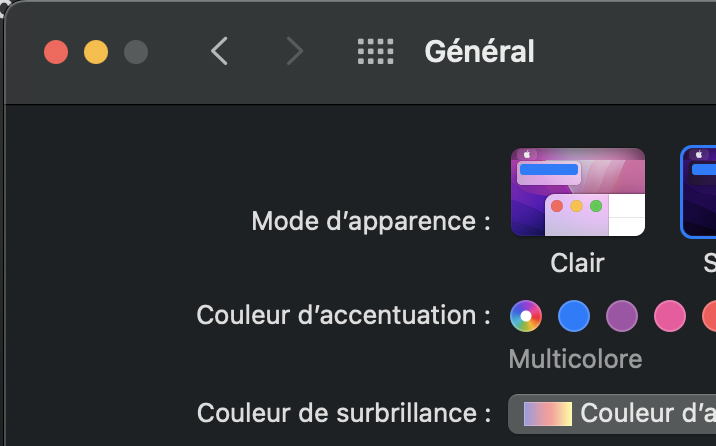Pick the purple accent color
Viewport: 716px width, 446px height.
pos(622,316)
